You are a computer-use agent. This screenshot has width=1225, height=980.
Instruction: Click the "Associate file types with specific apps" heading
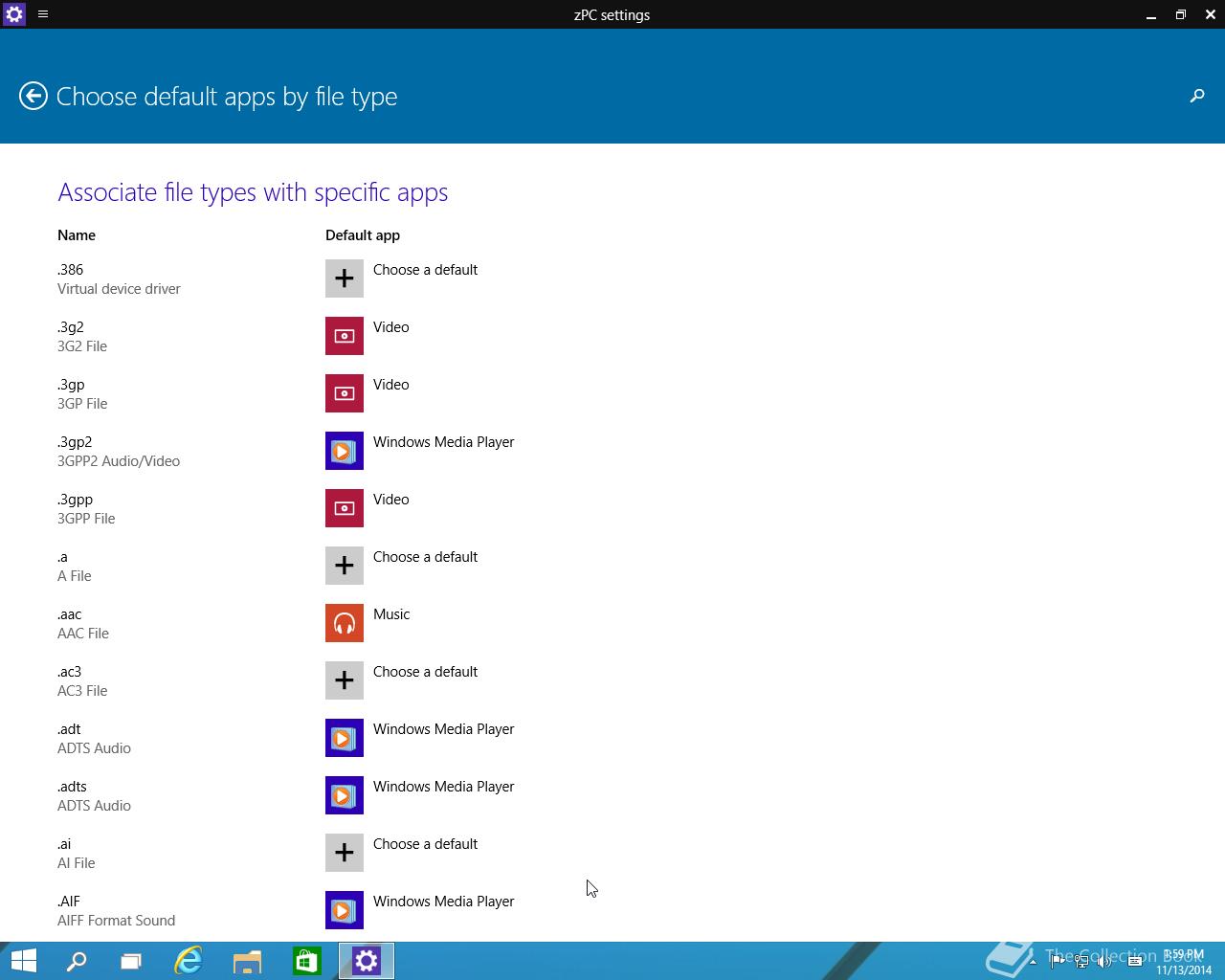(253, 192)
